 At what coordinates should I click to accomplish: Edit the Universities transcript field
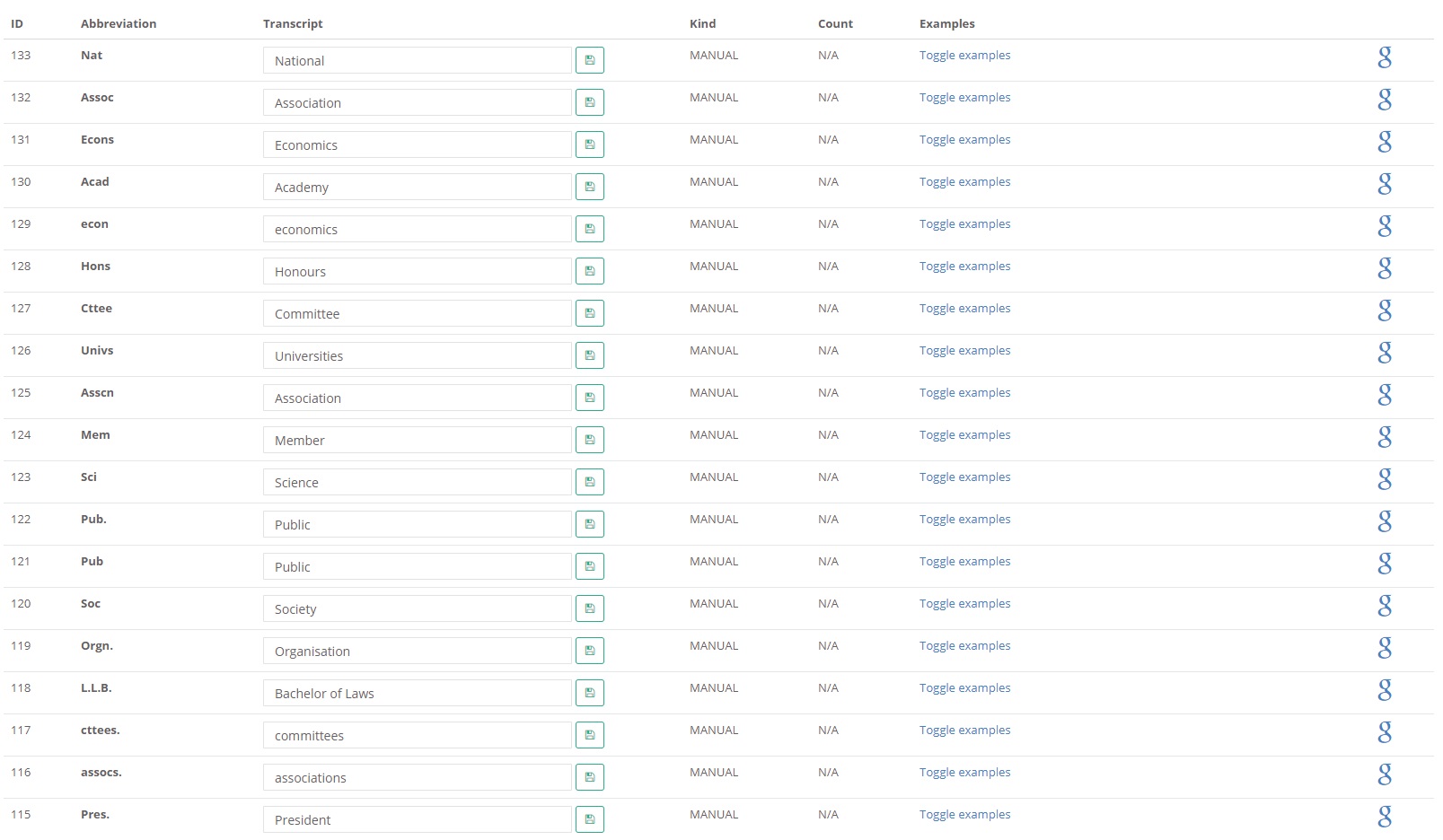click(418, 355)
